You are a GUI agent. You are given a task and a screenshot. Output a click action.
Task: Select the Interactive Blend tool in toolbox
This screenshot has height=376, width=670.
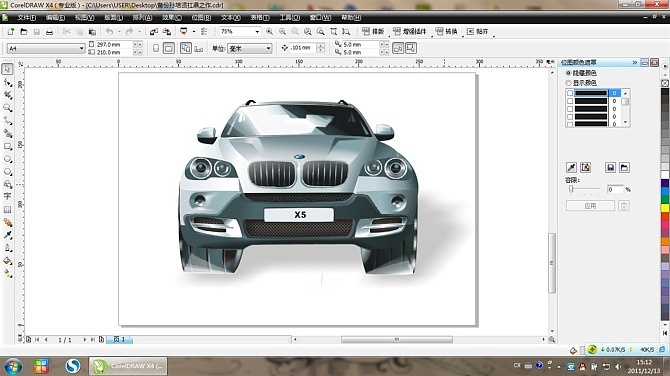tap(7, 222)
